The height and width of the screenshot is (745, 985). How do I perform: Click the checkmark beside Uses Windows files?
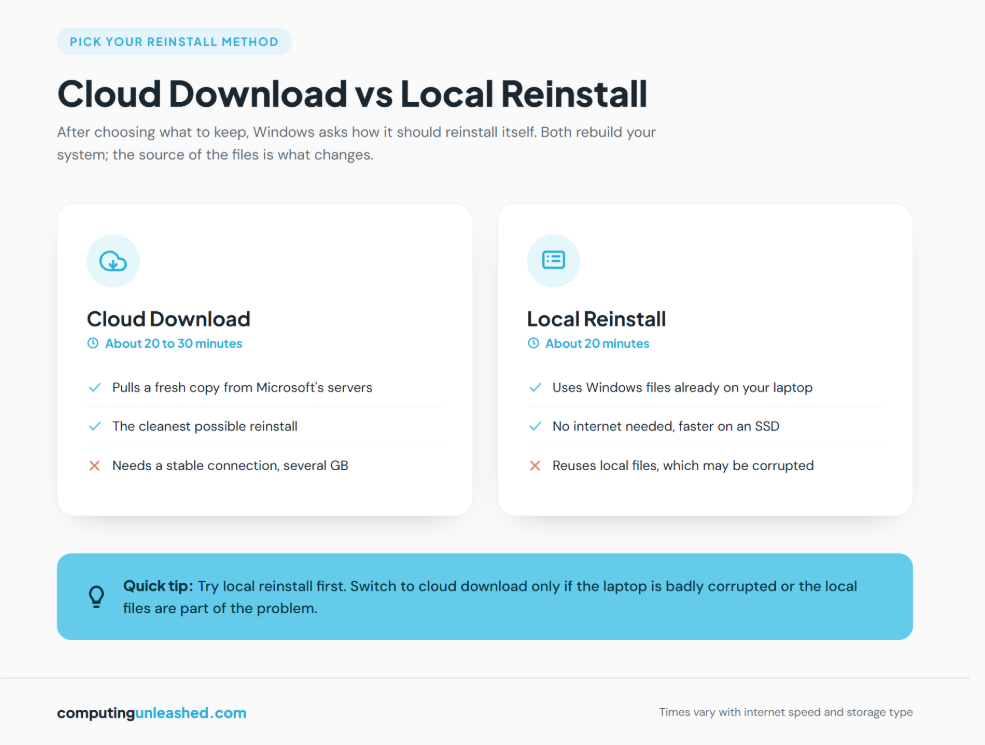point(535,388)
